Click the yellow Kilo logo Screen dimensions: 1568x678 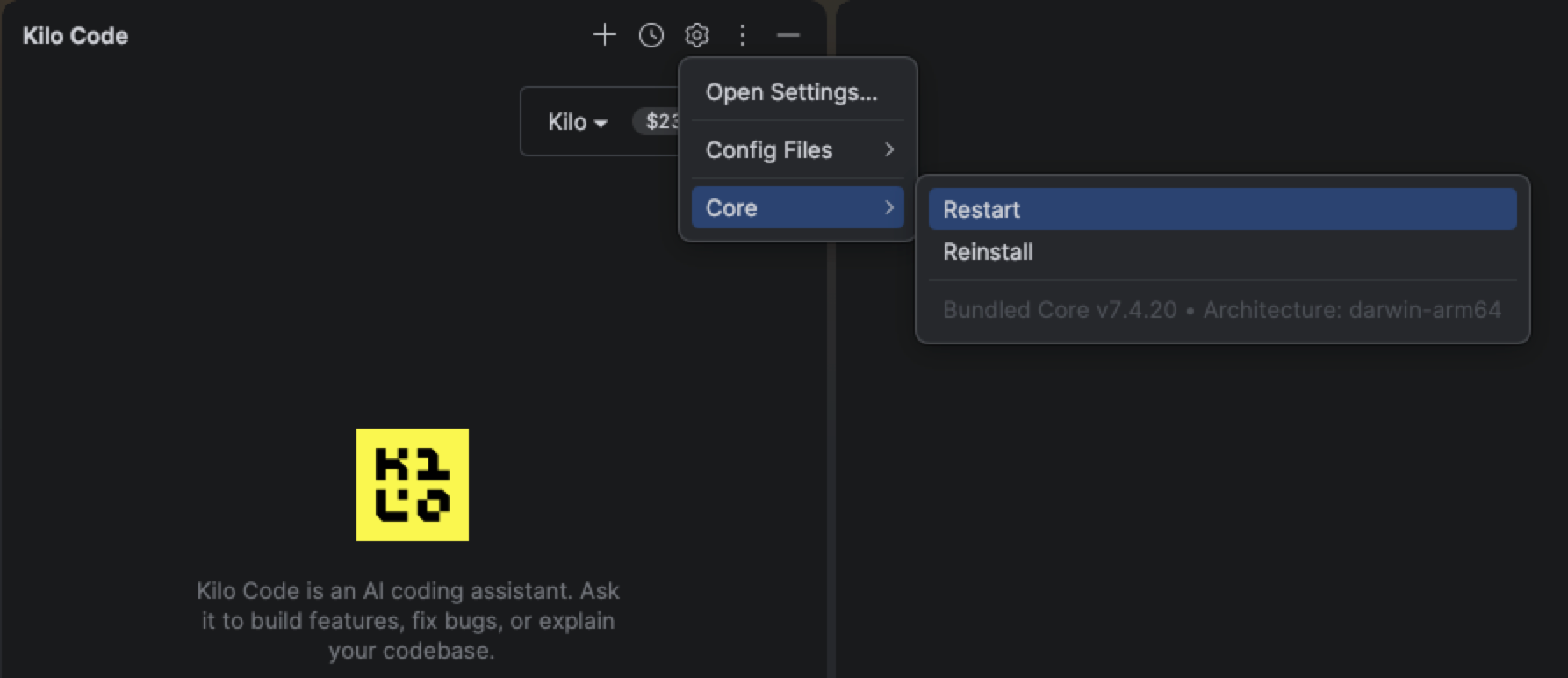point(413,485)
